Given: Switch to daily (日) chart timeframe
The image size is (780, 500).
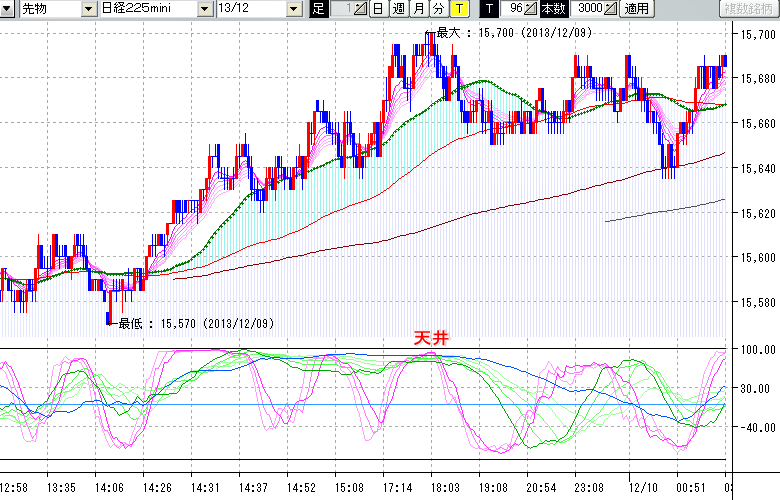Looking at the screenshot, I should point(377,9).
